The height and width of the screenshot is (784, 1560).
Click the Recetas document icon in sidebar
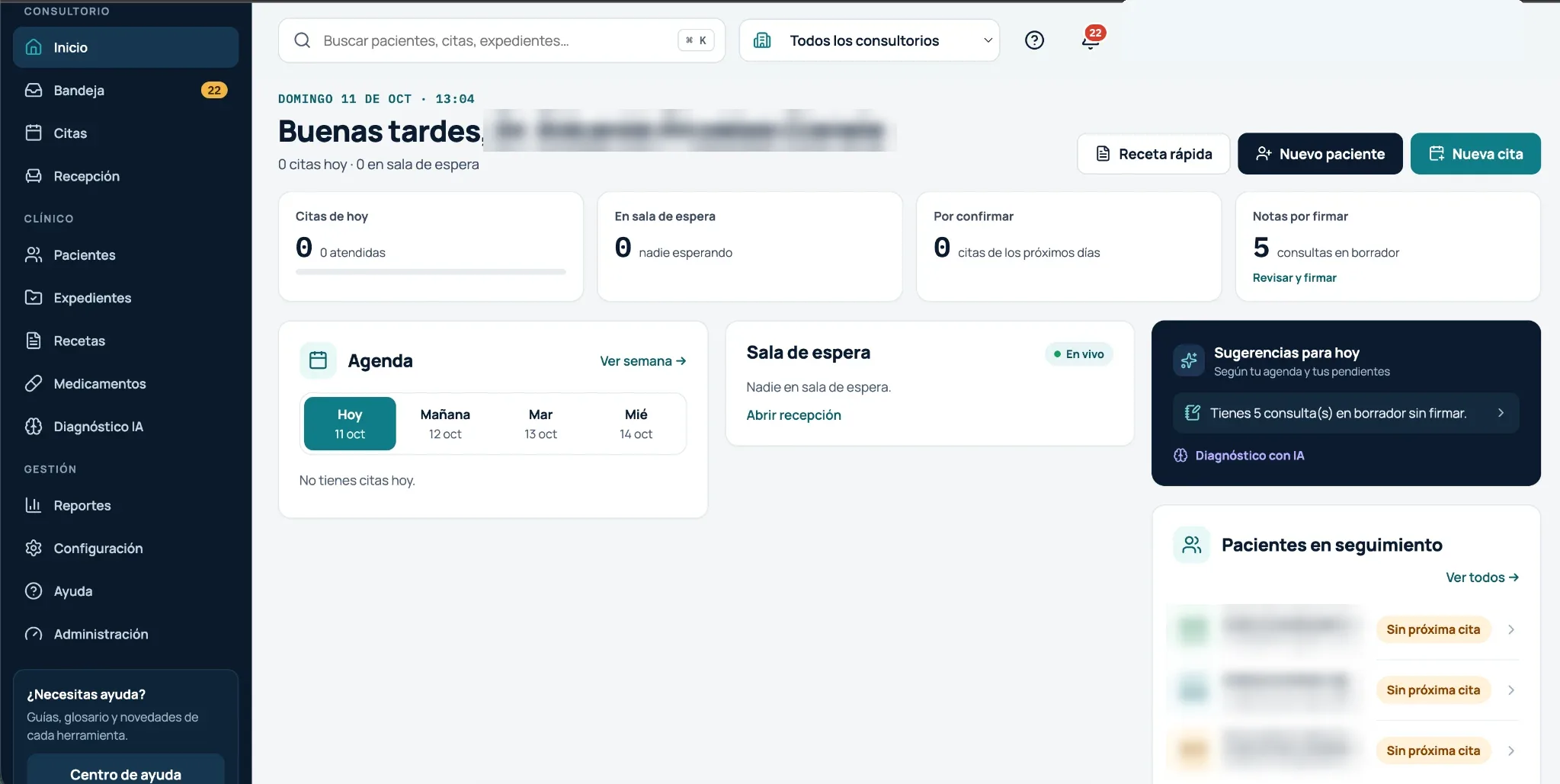(x=34, y=341)
